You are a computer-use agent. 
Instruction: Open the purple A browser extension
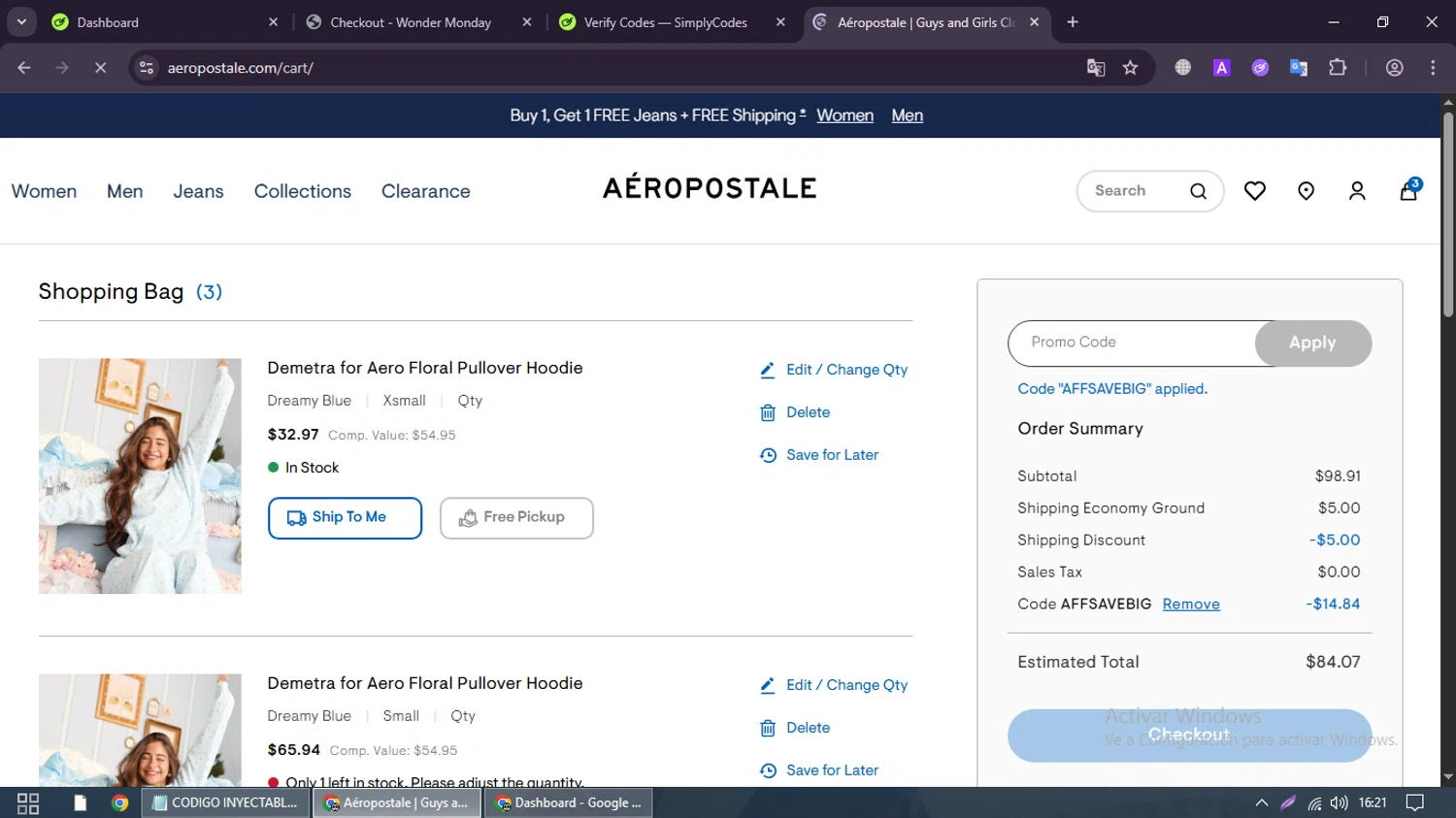coord(1222,68)
